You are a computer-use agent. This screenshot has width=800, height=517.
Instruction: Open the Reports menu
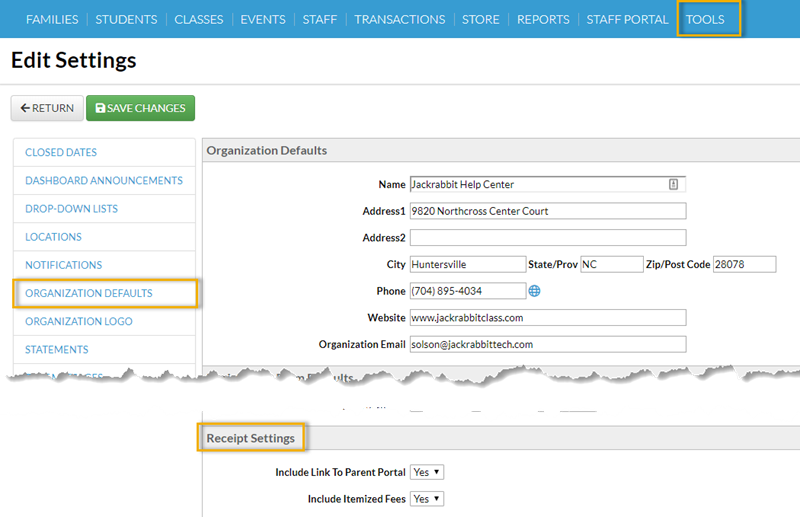pos(543,19)
